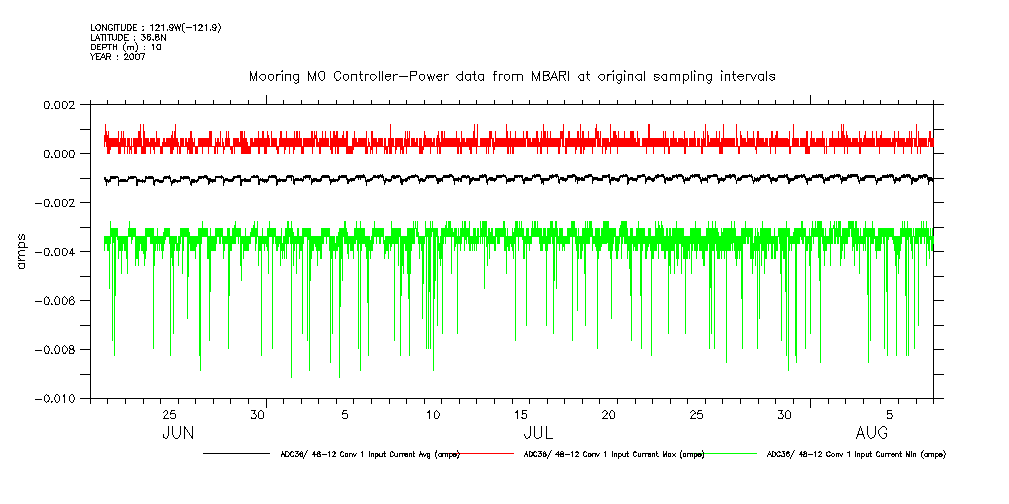Image resolution: width=1009 pixels, height=504 pixels.
Task: Click the 0.002 y-axis tick label
Action: click(59, 105)
